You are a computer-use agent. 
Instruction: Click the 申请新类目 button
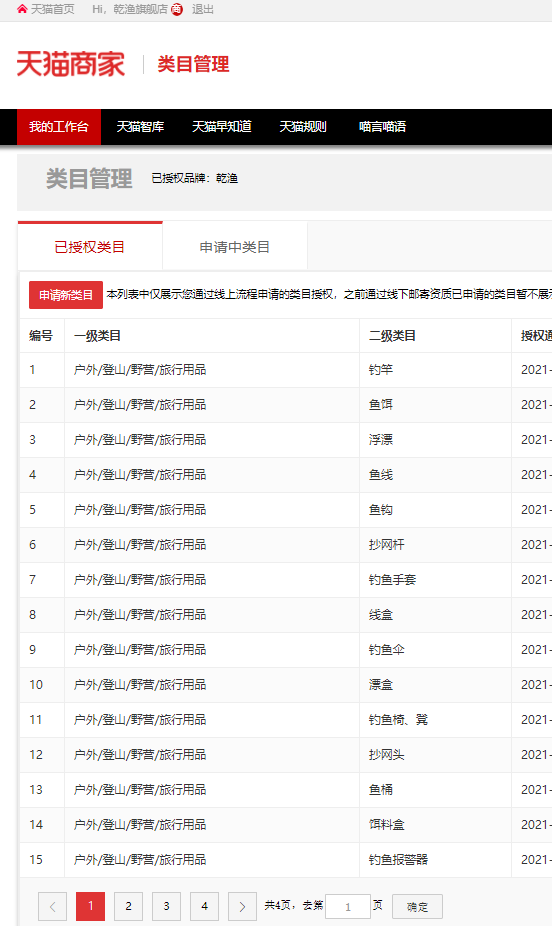[66, 295]
